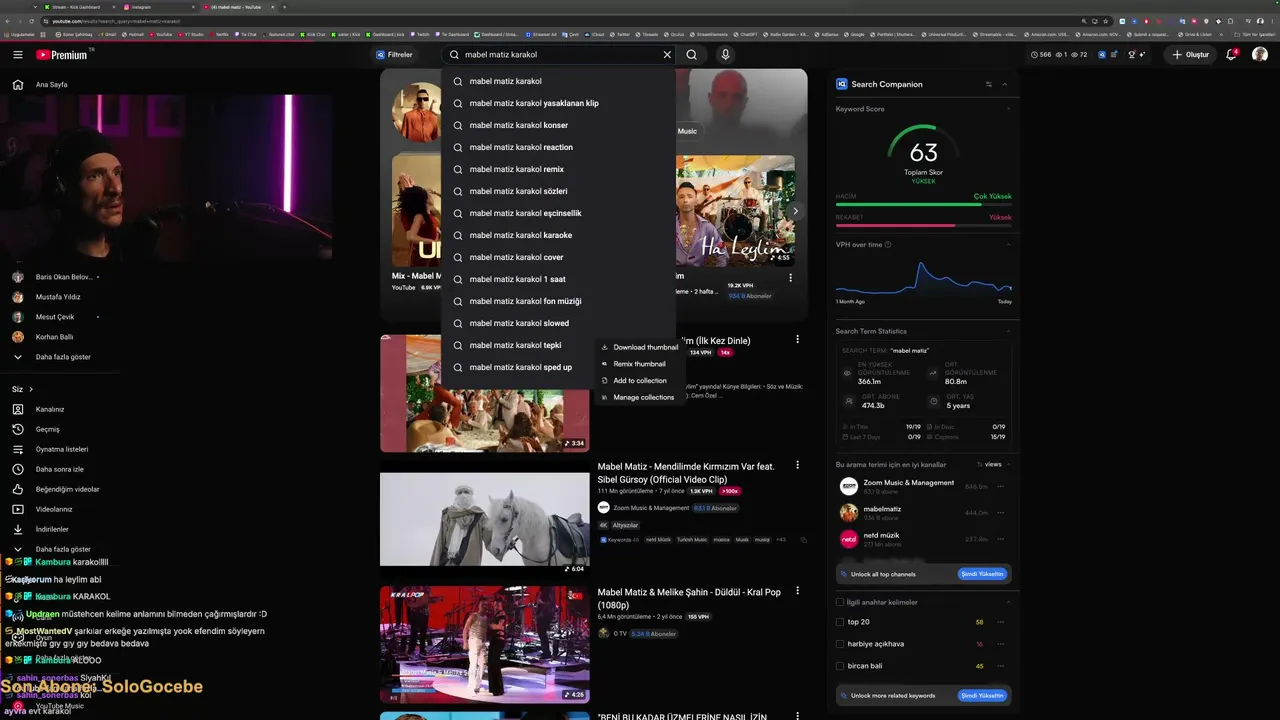The image size is (1280, 720).
Task: Select Manage collections menu entry
Action: [x=638, y=397]
